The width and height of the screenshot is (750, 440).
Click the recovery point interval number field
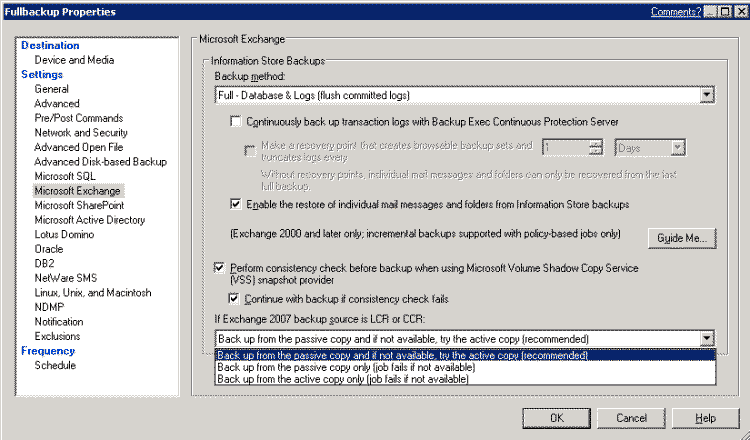coord(565,148)
